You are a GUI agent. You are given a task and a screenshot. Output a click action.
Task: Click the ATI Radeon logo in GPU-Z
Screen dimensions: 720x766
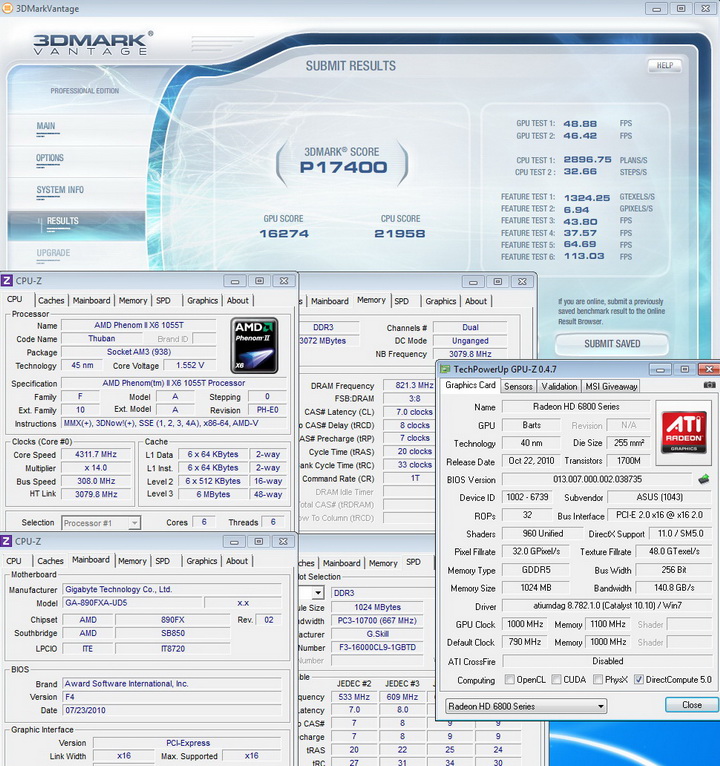[684, 433]
